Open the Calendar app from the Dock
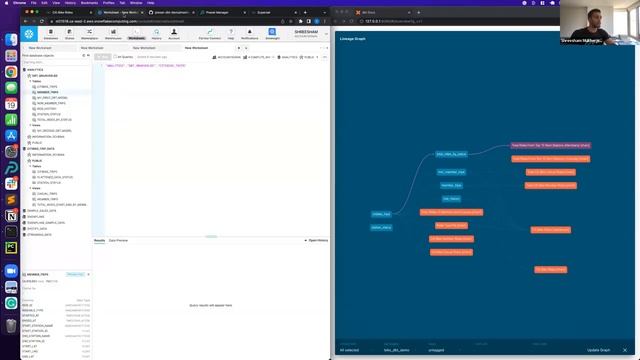Viewport: 640px width, 360px height. 11,104
